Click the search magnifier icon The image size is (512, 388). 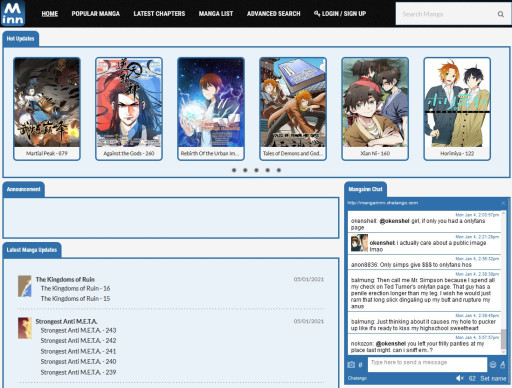(x=500, y=14)
